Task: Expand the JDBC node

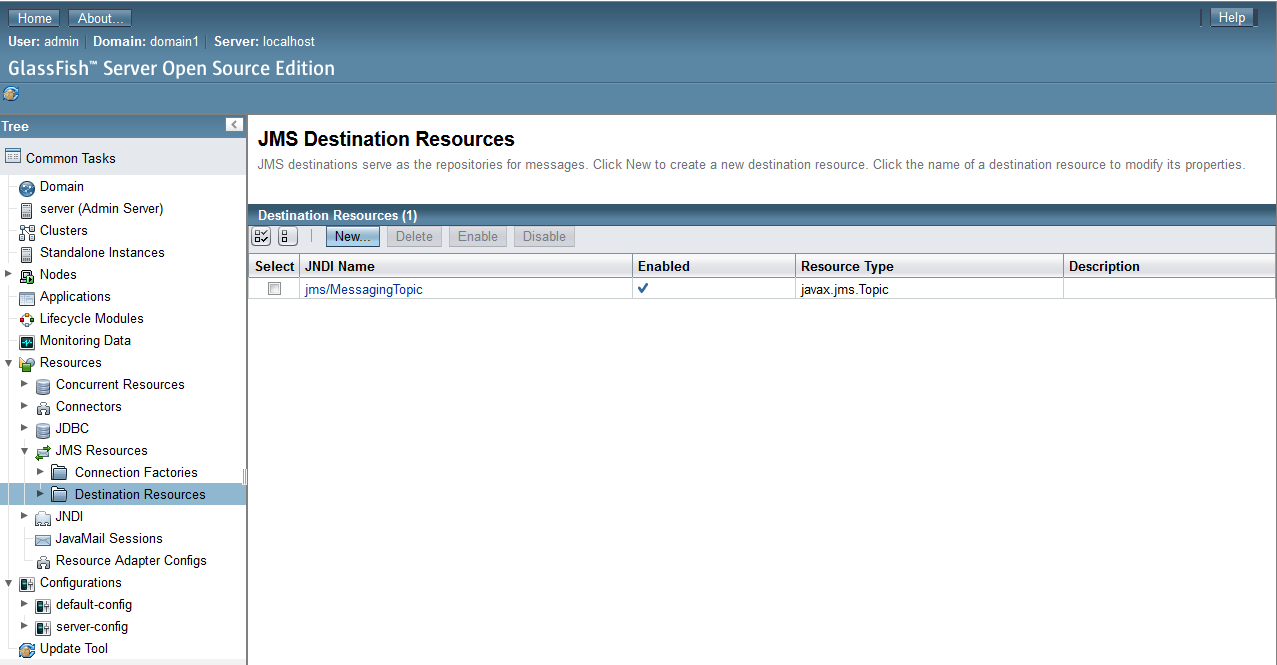Action: [24, 427]
